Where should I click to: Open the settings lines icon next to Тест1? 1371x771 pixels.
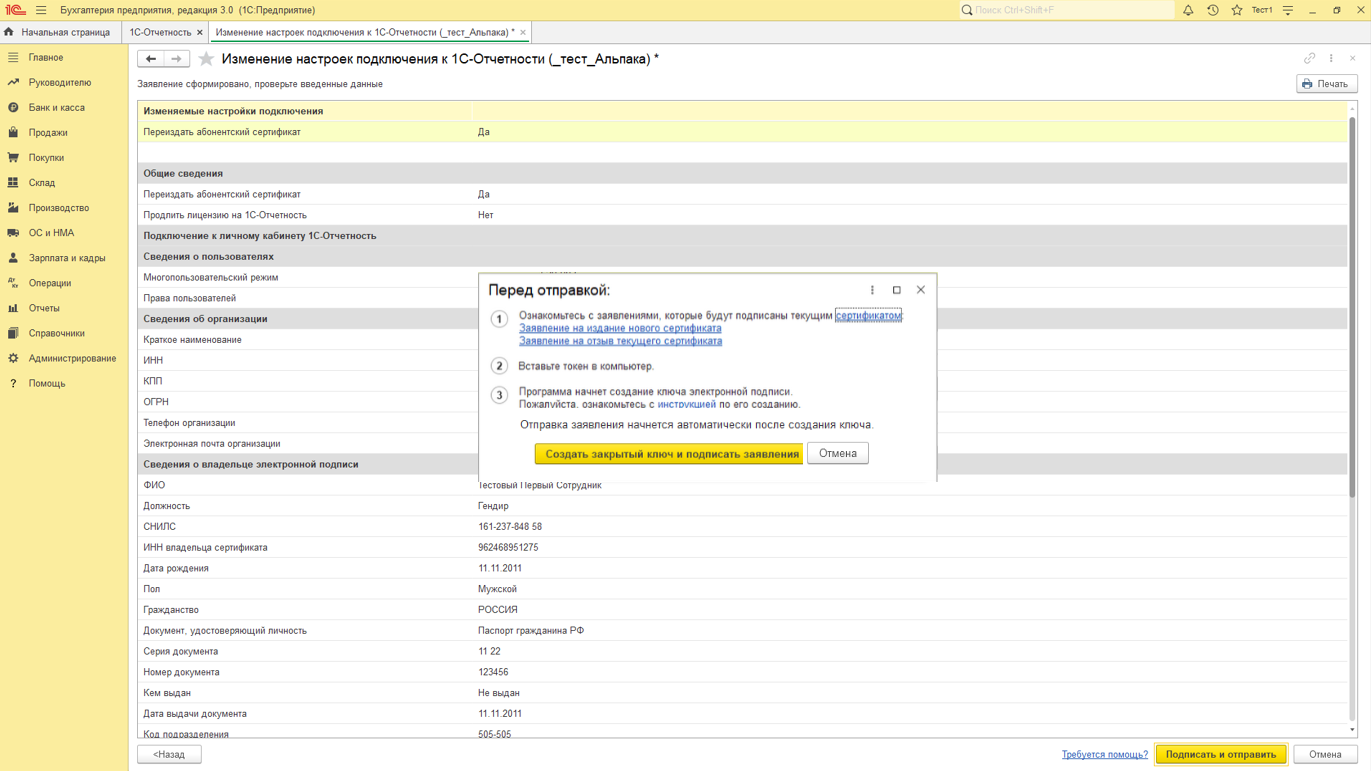[x=1288, y=10]
